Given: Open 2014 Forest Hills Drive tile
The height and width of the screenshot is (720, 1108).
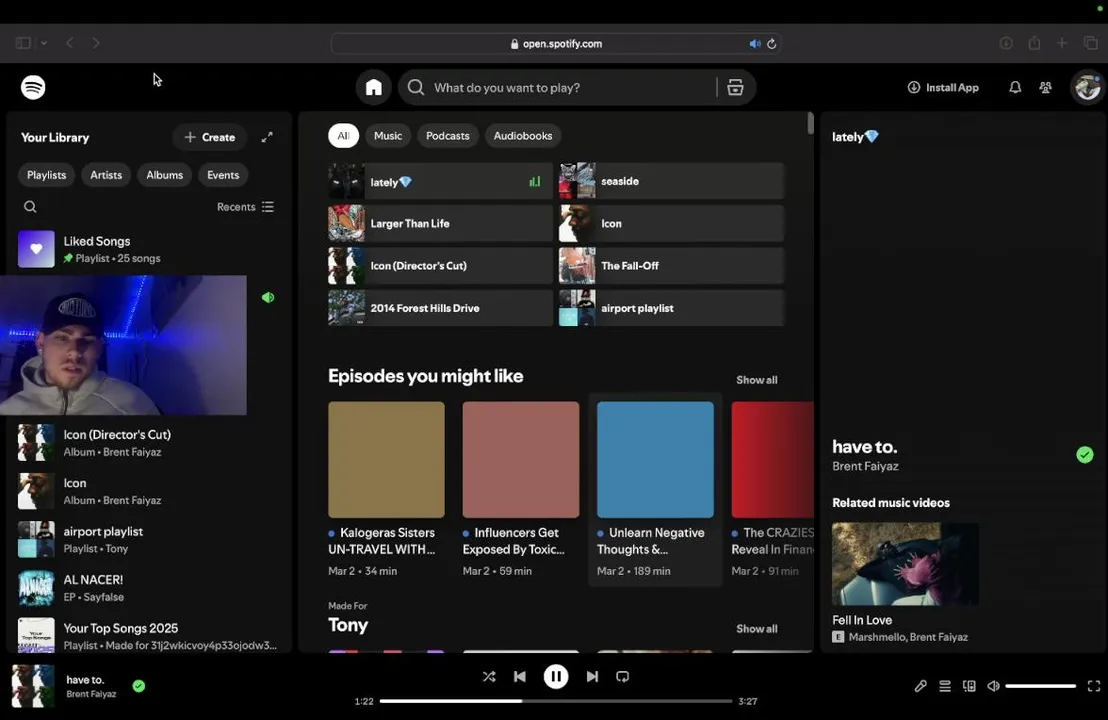Looking at the screenshot, I should coord(440,308).
